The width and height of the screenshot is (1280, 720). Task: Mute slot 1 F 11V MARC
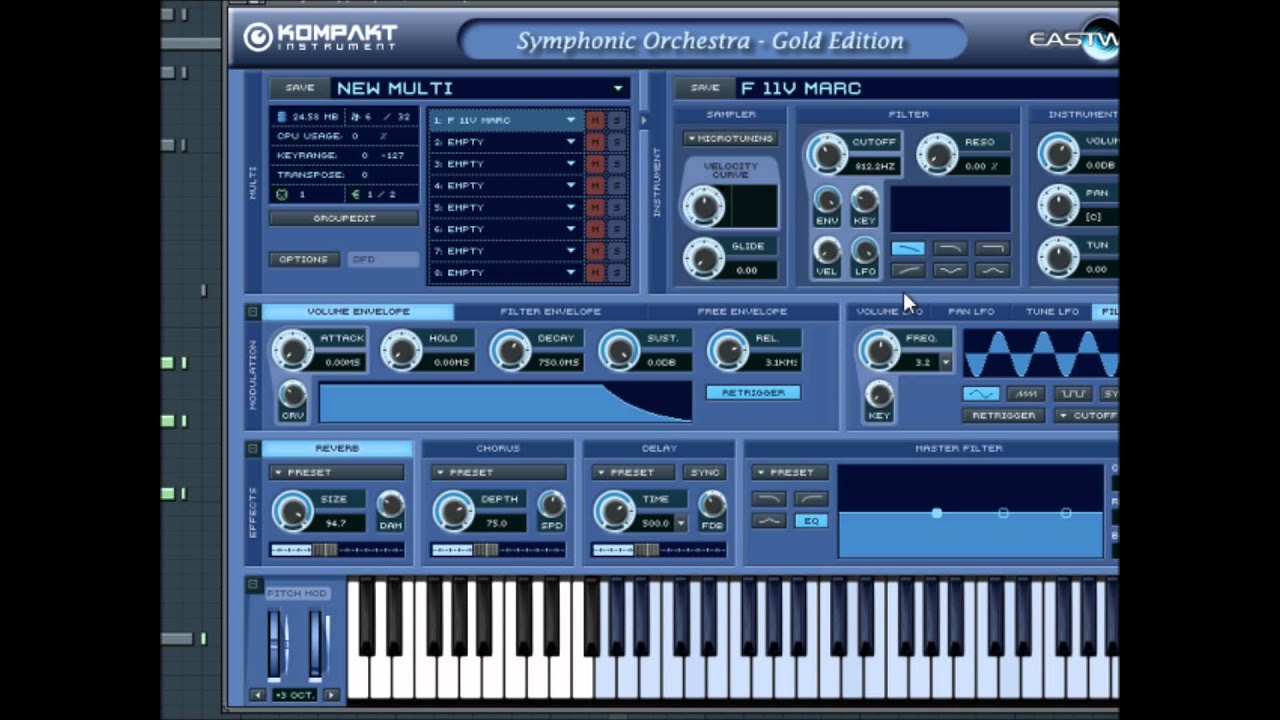(x=595, y=120)
